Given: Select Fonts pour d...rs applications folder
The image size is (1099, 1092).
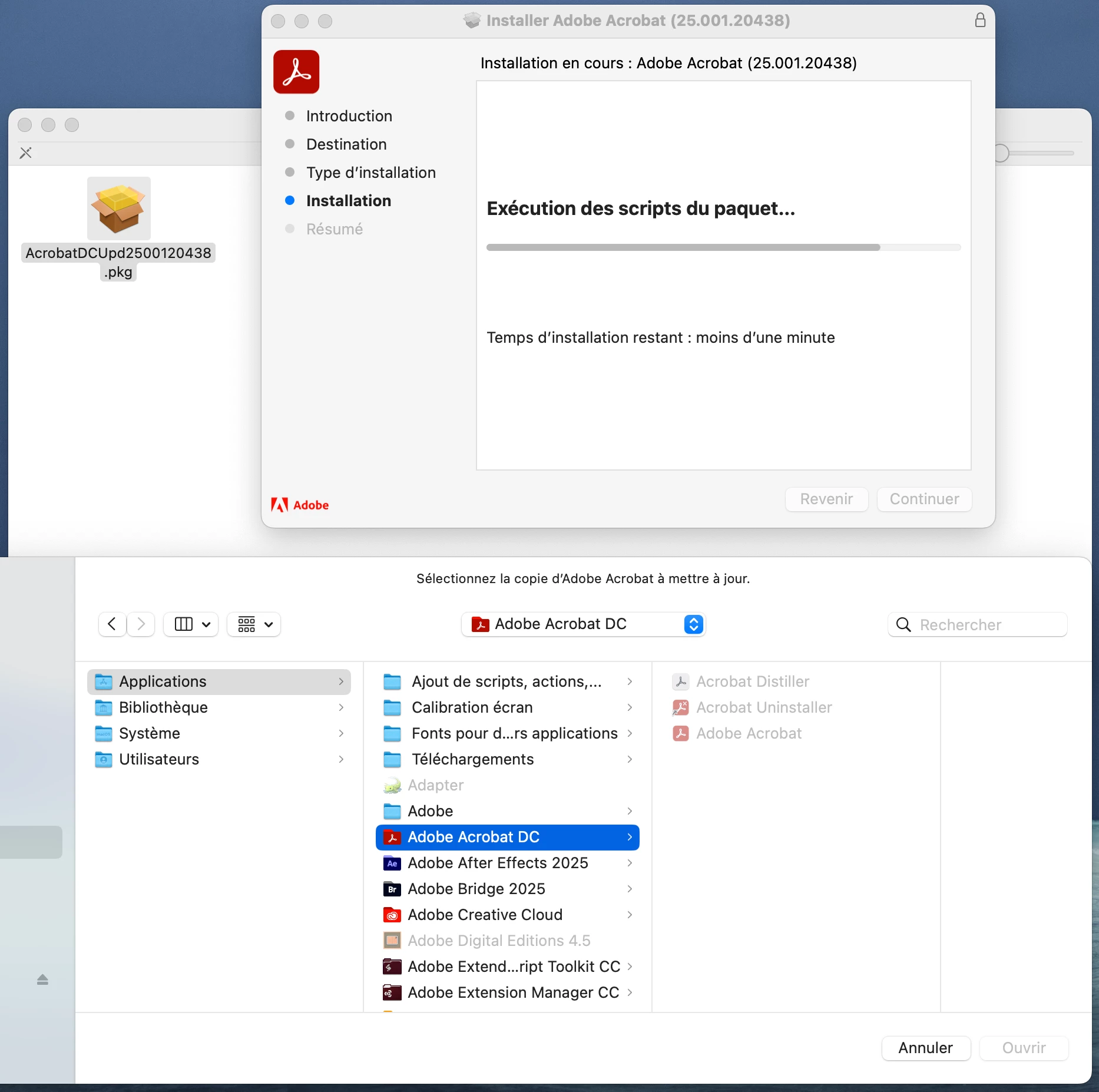Looking at the screenshot, I should (508, 733).
